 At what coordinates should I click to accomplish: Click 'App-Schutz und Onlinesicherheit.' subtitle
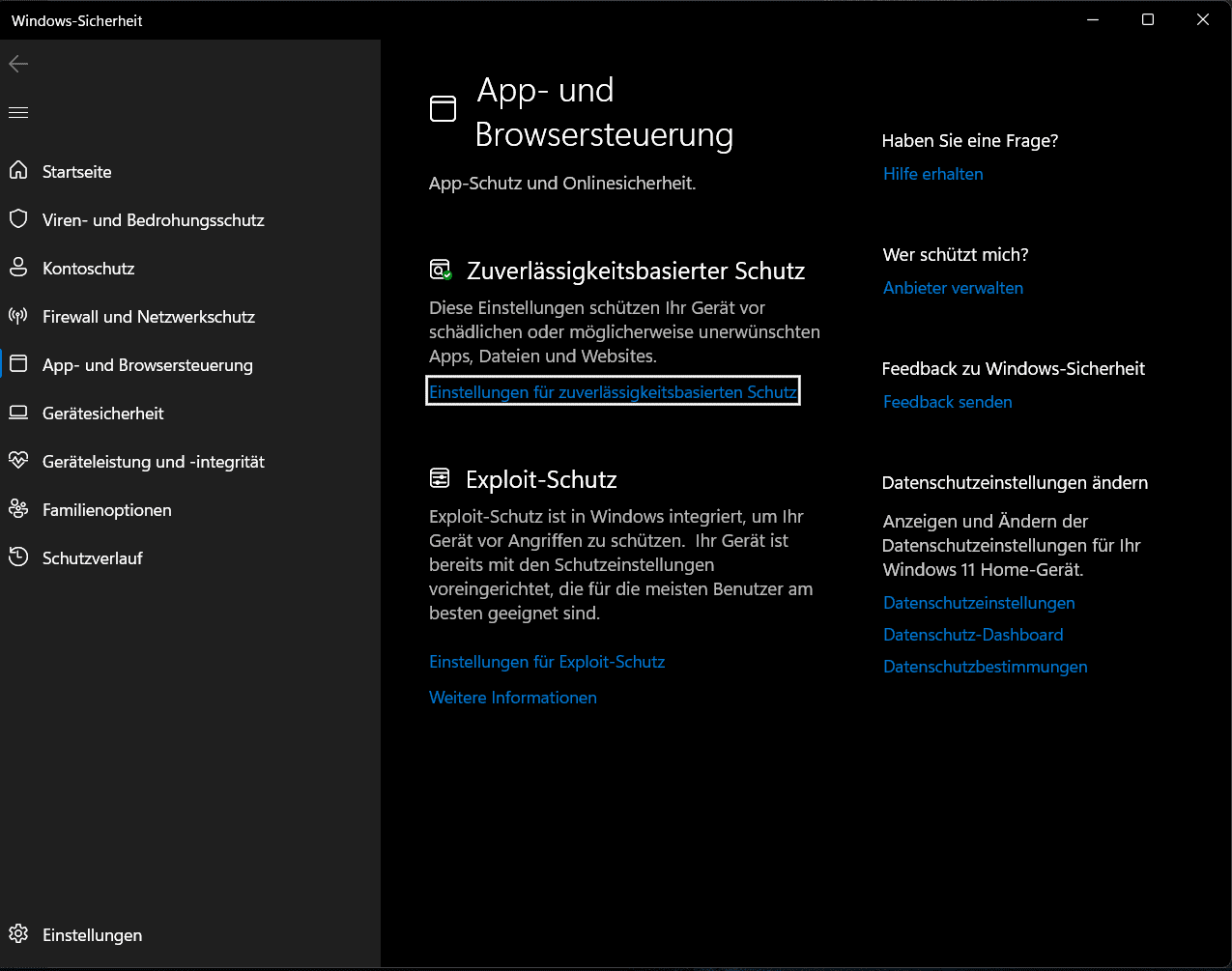[x=562, y=184]
